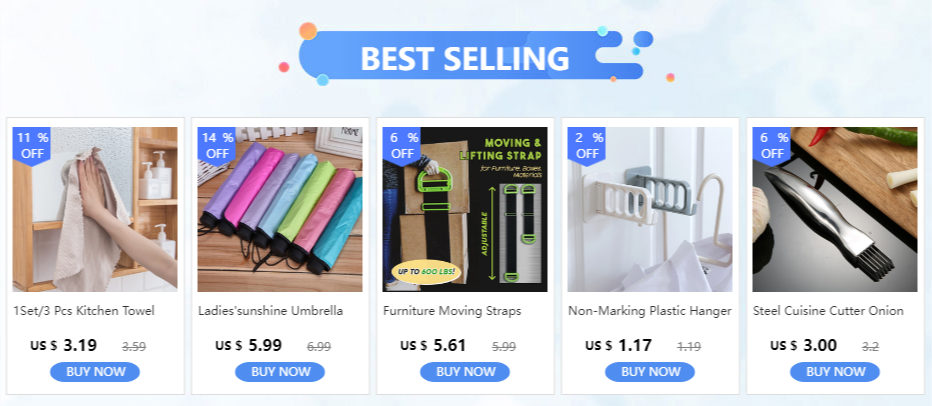Open the plastic hanger product image

(x=650, y=209)
